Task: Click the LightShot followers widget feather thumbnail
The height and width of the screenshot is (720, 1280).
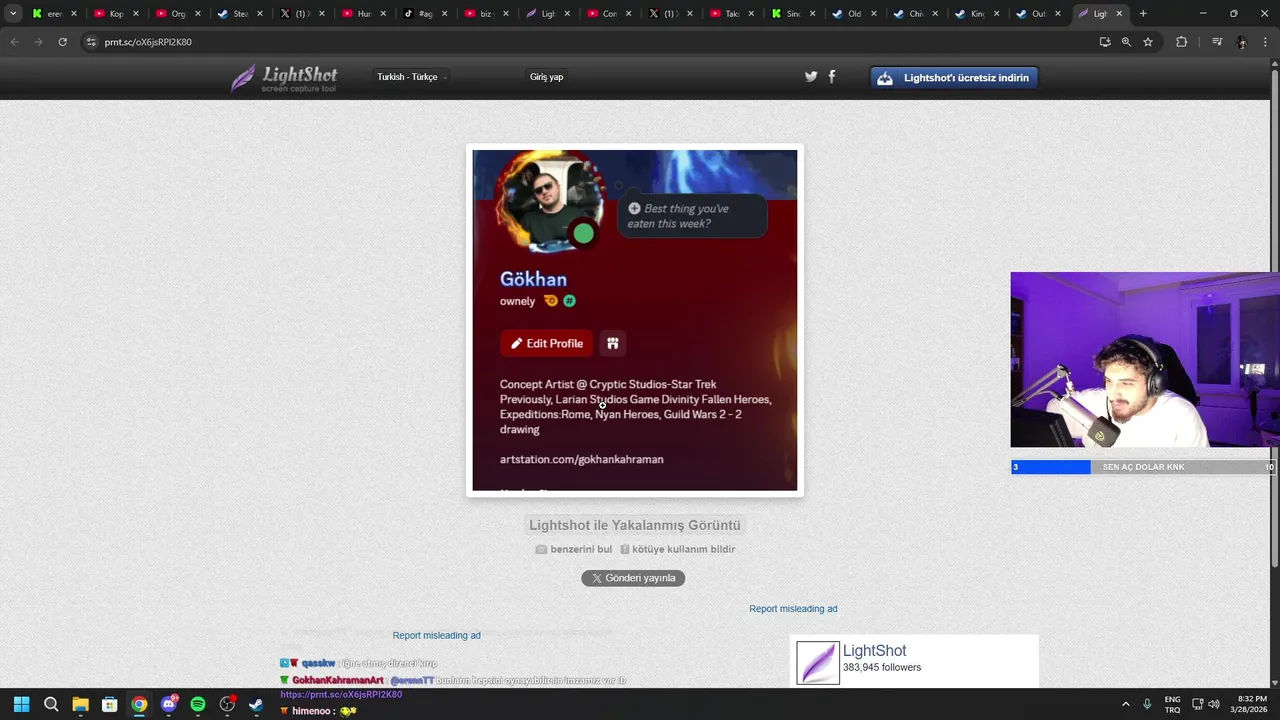Action: 818,663
